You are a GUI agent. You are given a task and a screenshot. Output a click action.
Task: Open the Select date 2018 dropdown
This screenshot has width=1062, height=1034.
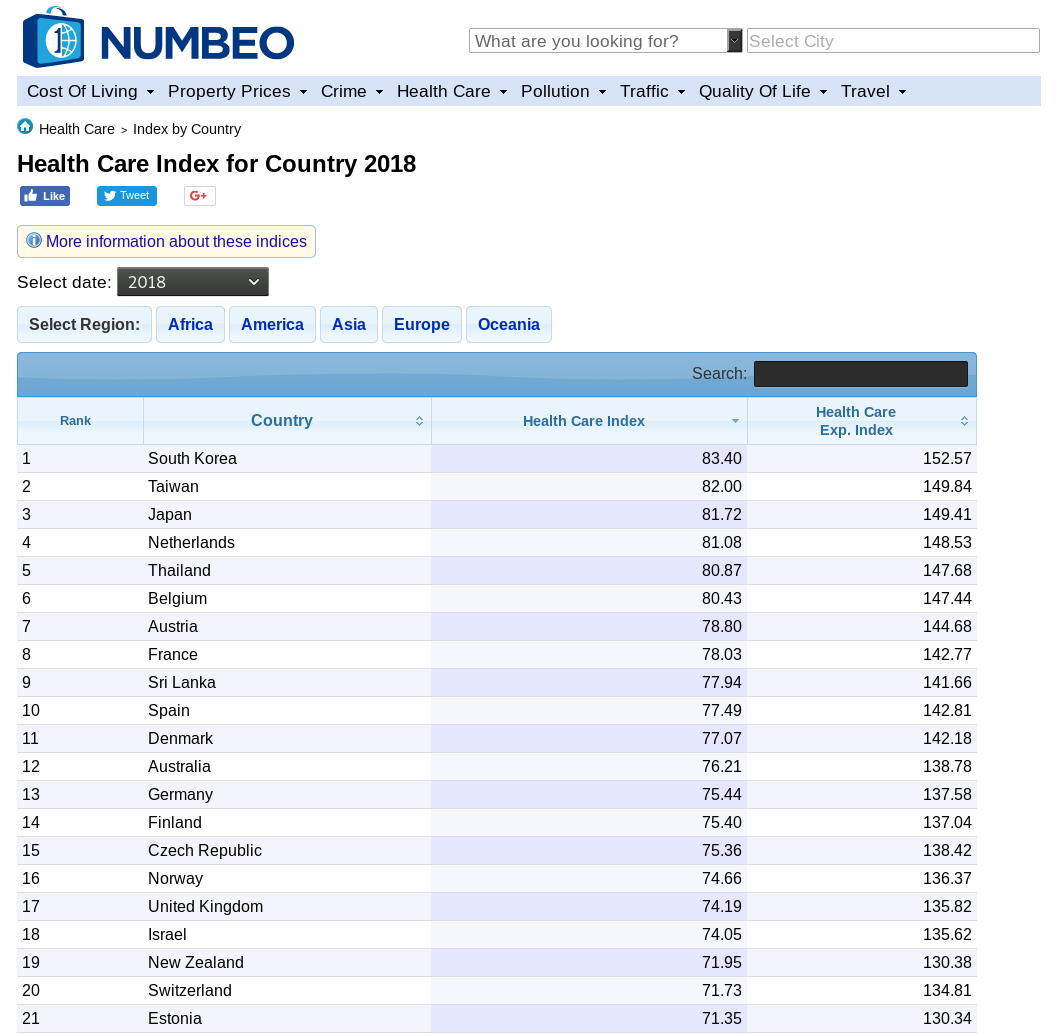(193, 282)
